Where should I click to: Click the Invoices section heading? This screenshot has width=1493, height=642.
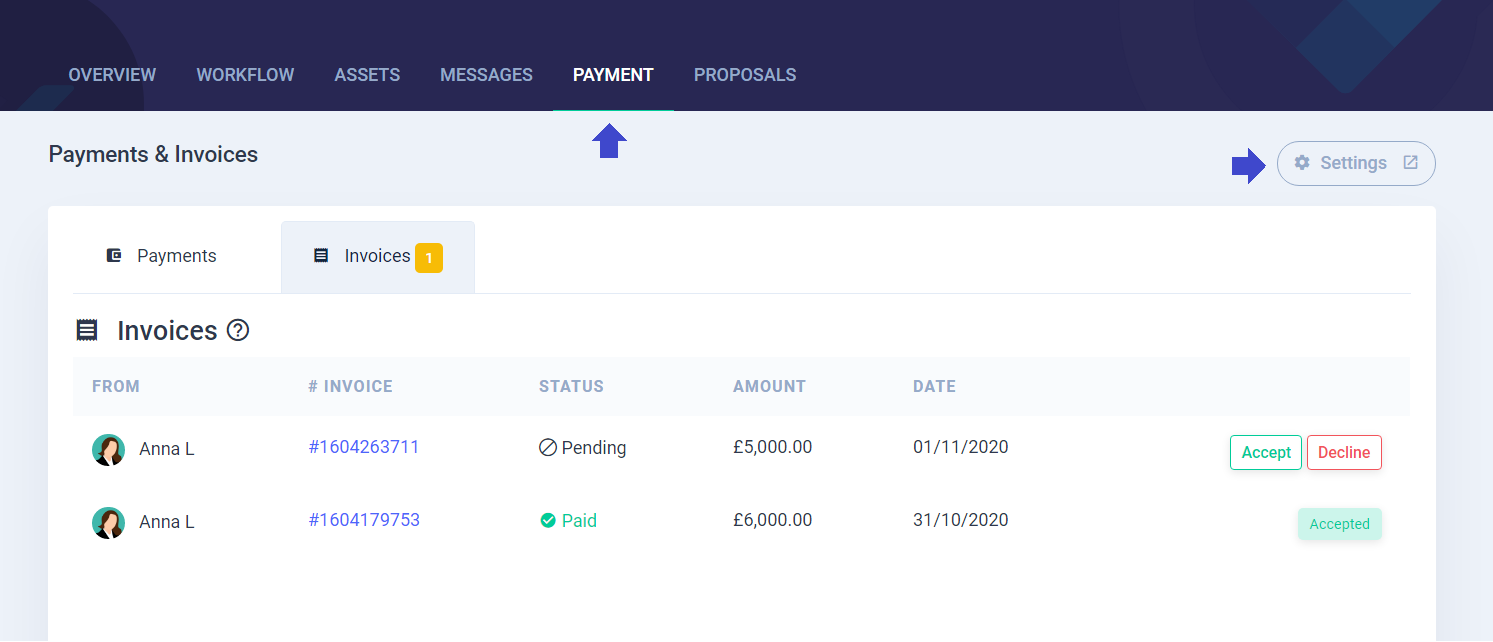pyautogui.click(x=167, y=330)
